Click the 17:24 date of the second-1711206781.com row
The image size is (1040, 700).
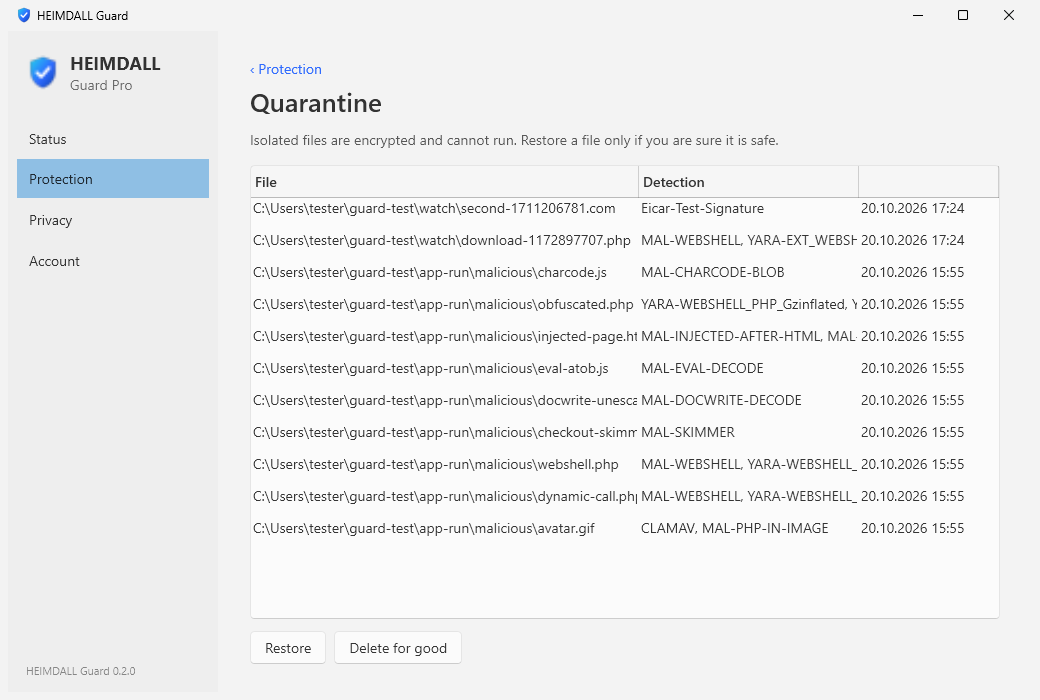pos(912,208)
